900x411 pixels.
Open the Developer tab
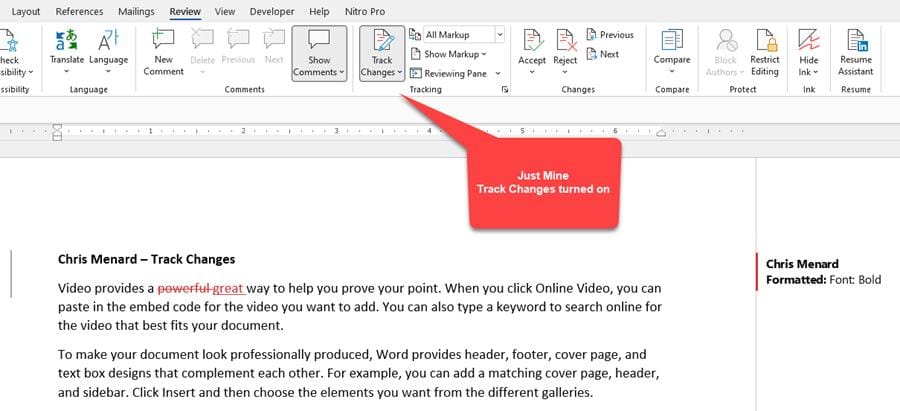(x=272, y=11)
